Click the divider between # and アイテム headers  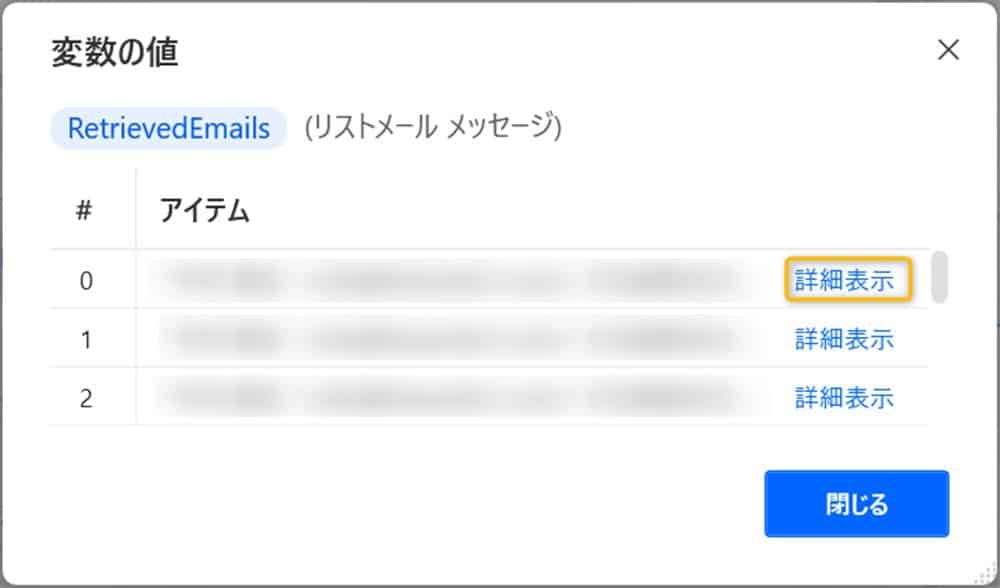tap(136, 211)
